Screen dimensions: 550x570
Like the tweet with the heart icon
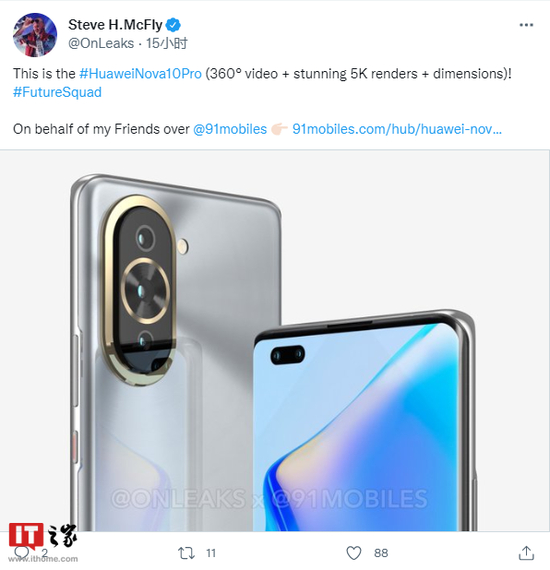(354, 553)
